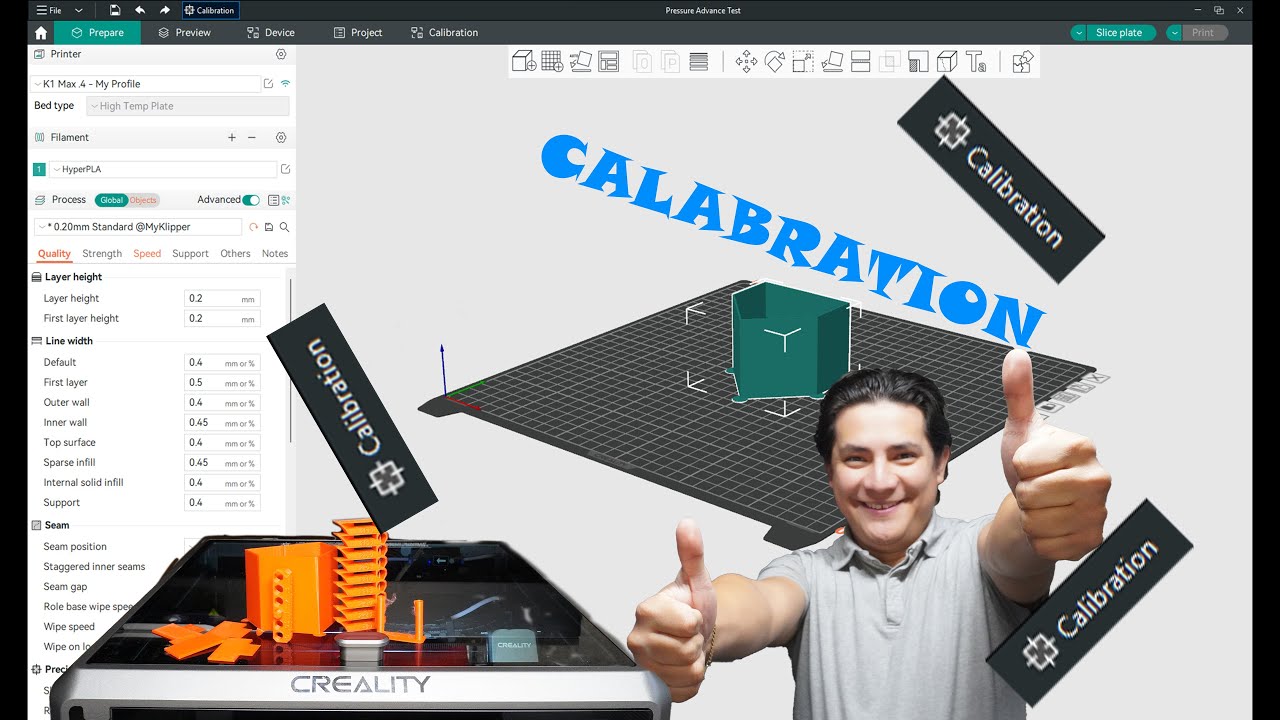Select the Prepare tab

pos(97,32)
